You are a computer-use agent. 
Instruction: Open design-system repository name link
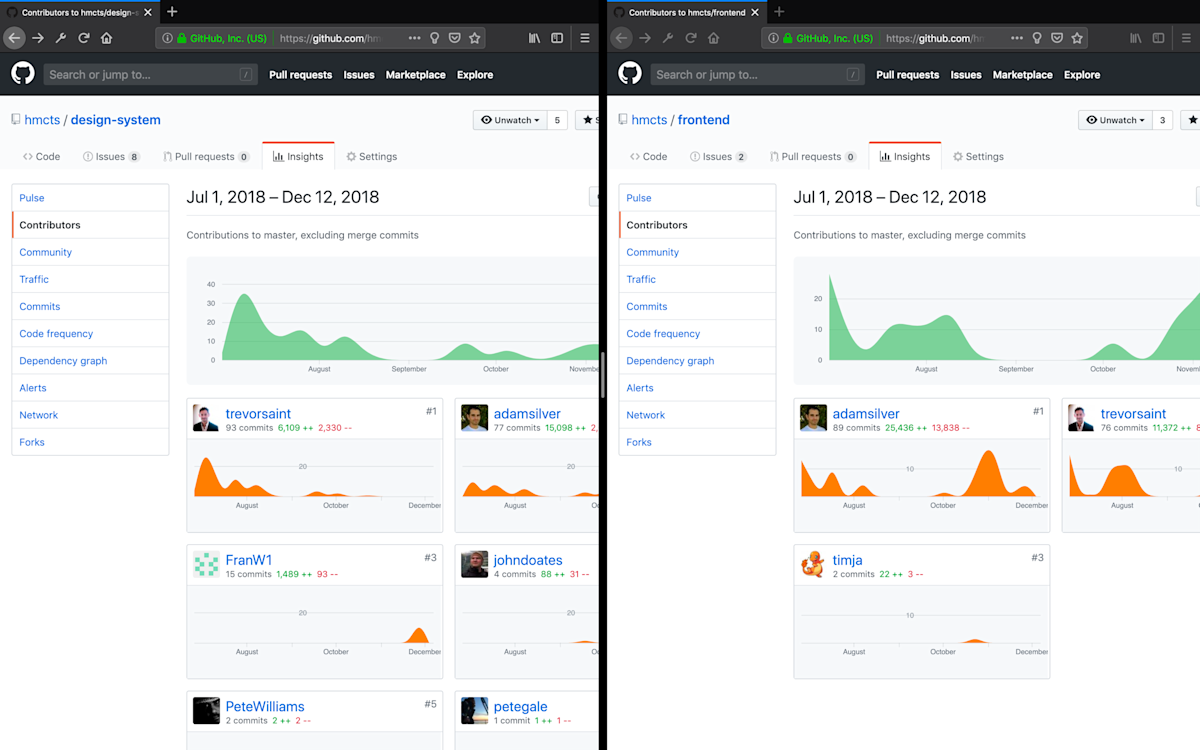pos(116,120)
